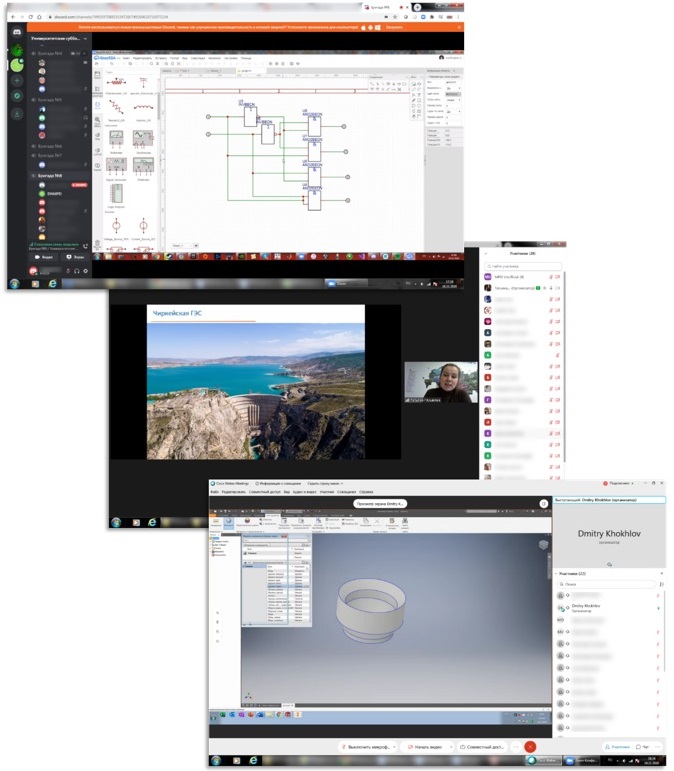This screenshot has width=674, height=771.
Task: Disconnect from the voice channel in Discord
Action: 85,246
